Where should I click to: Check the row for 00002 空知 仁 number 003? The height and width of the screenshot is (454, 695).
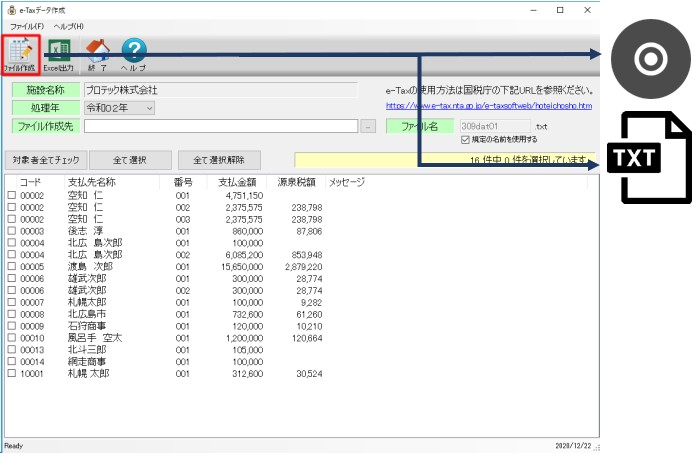(12, 219)
